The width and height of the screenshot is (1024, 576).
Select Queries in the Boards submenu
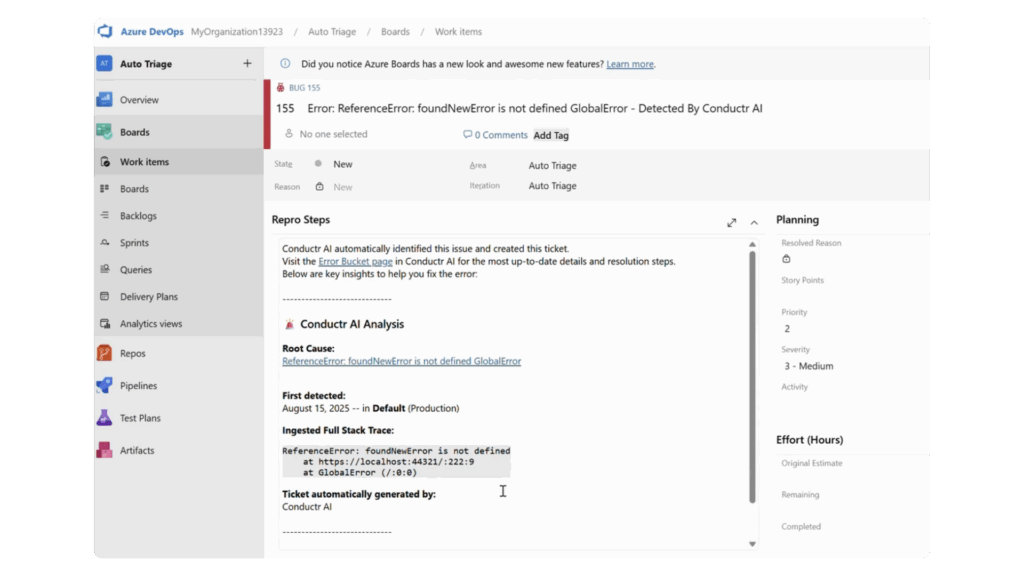[x=136, y=270]
